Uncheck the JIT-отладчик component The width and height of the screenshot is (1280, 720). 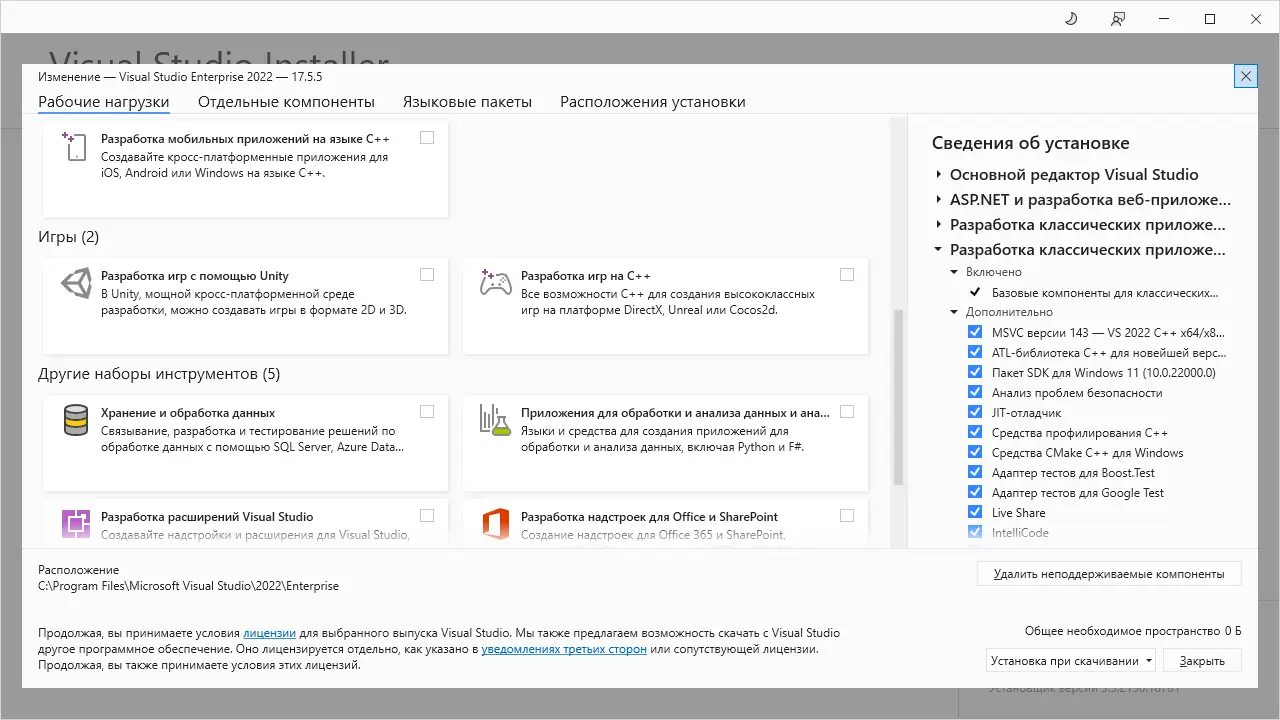pos(975,412)
